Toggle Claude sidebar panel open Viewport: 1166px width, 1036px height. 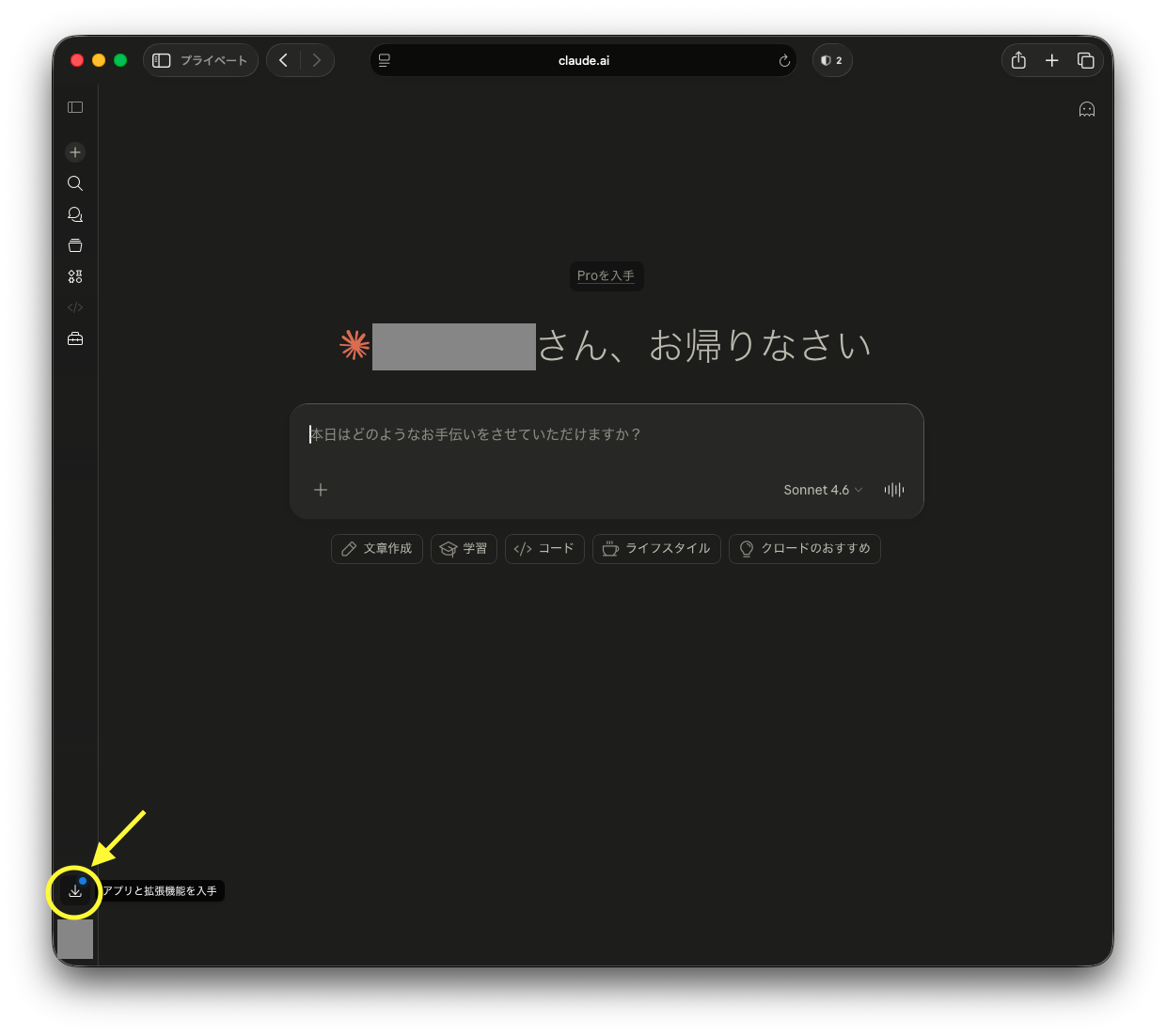[75, 107]
